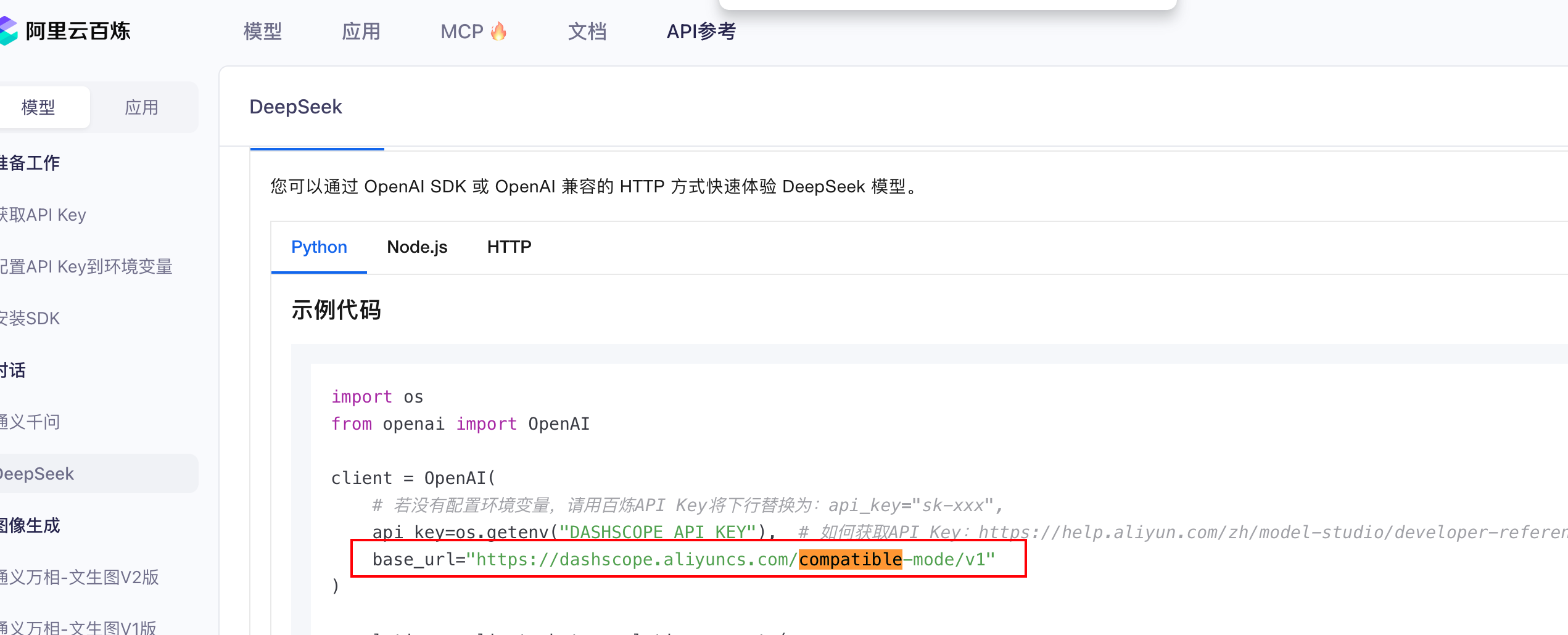Click the 'client = OpenAI(' code line
Screen dimensions: 1568x635
413,478
